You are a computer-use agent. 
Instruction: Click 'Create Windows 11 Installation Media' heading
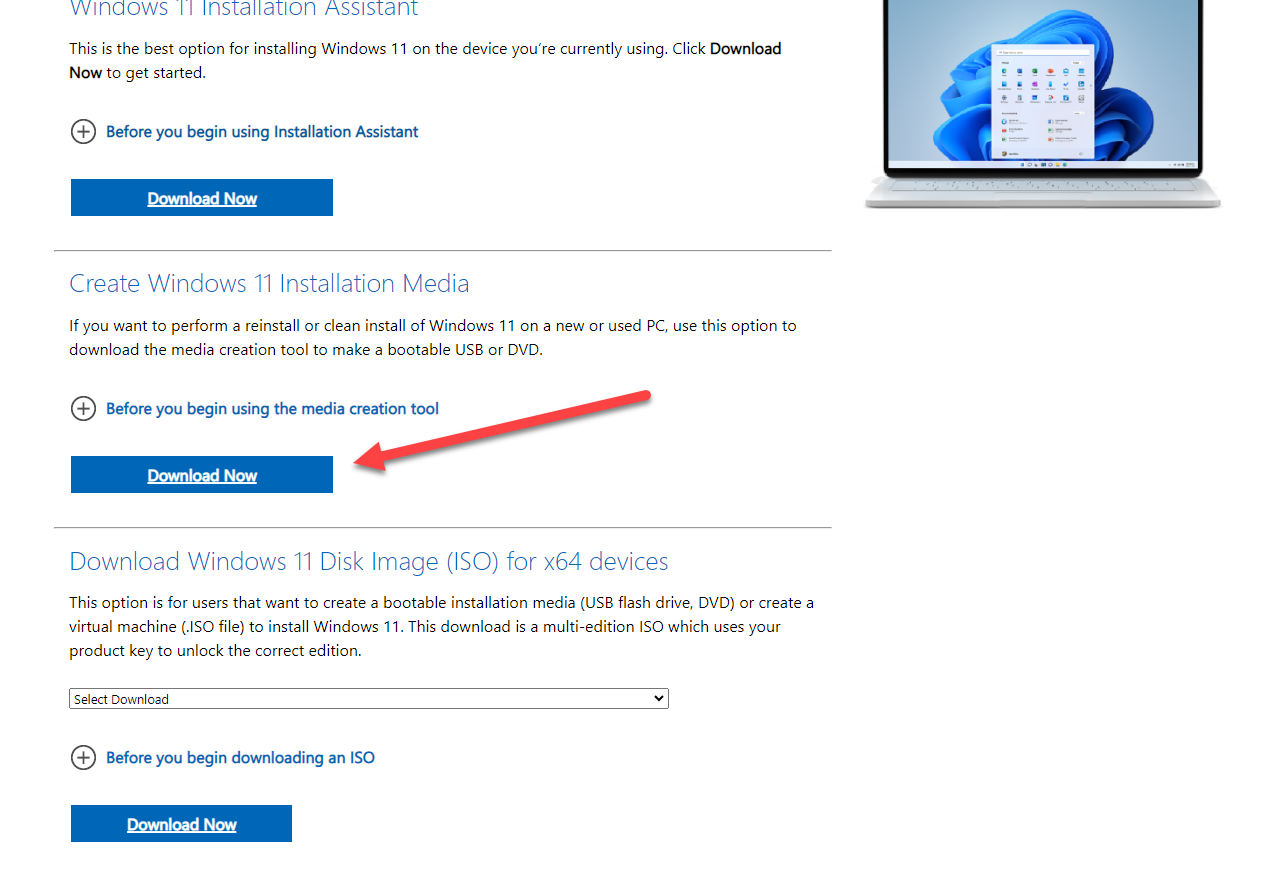click(269, 283)
